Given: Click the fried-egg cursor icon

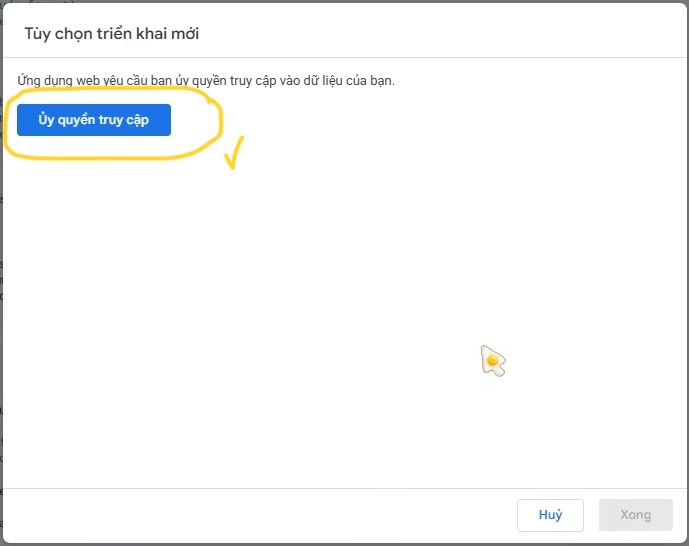Looking at the screenshot, I should tap(493, 361).
